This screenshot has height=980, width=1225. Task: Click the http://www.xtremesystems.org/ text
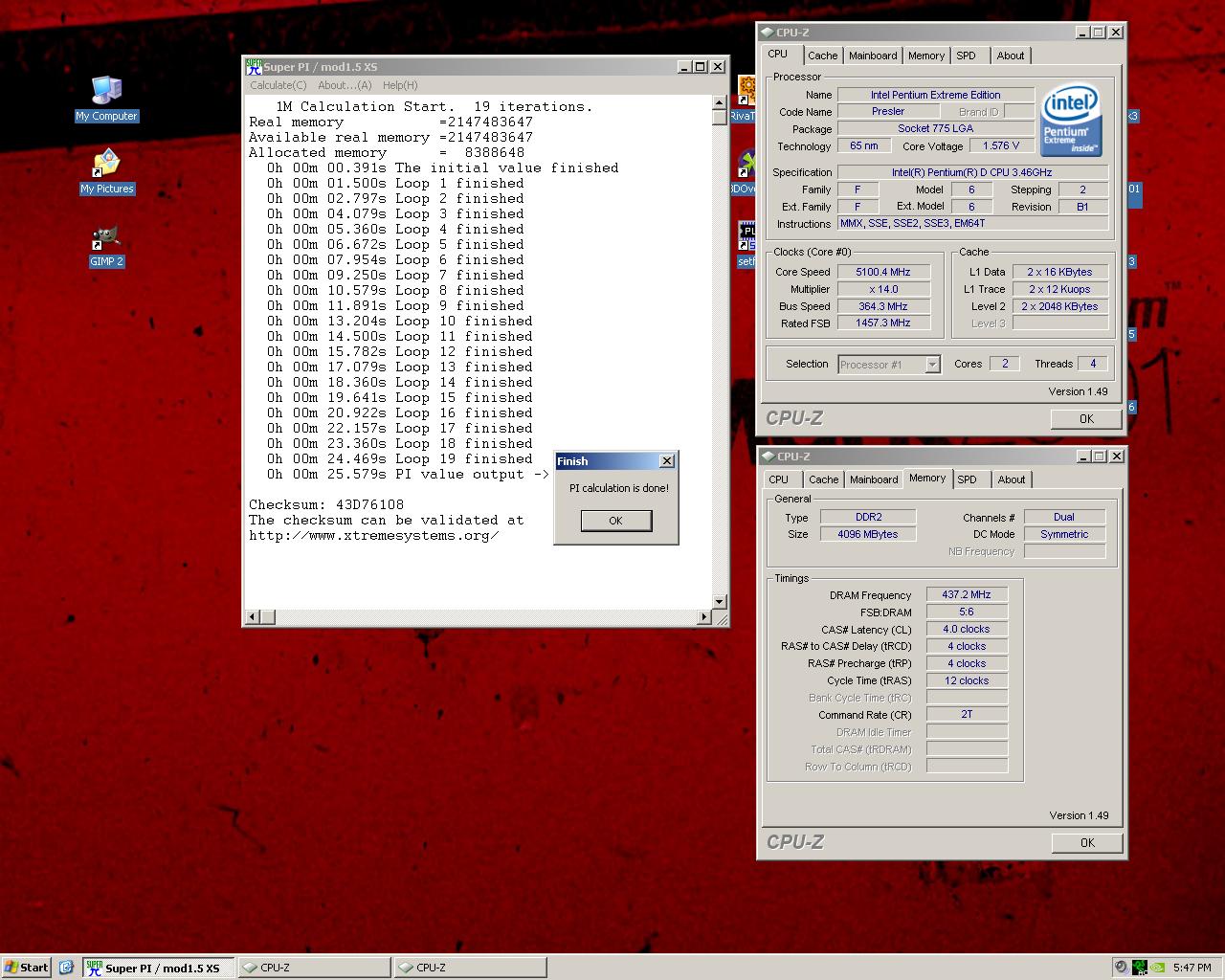tap(374, 535)
